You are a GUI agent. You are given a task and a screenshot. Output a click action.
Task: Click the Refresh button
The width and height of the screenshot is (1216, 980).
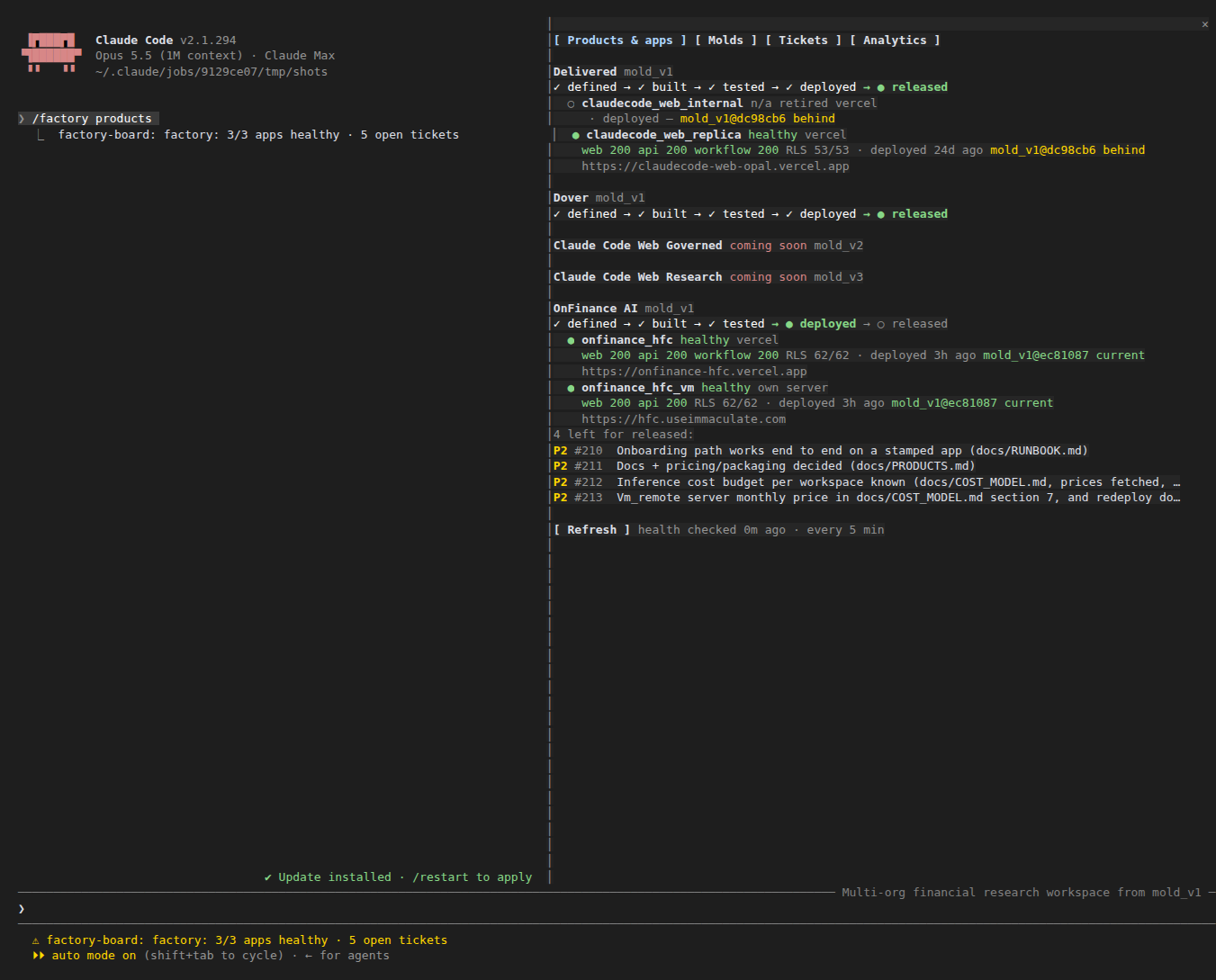pyautogui.click(x=592, y=530)
